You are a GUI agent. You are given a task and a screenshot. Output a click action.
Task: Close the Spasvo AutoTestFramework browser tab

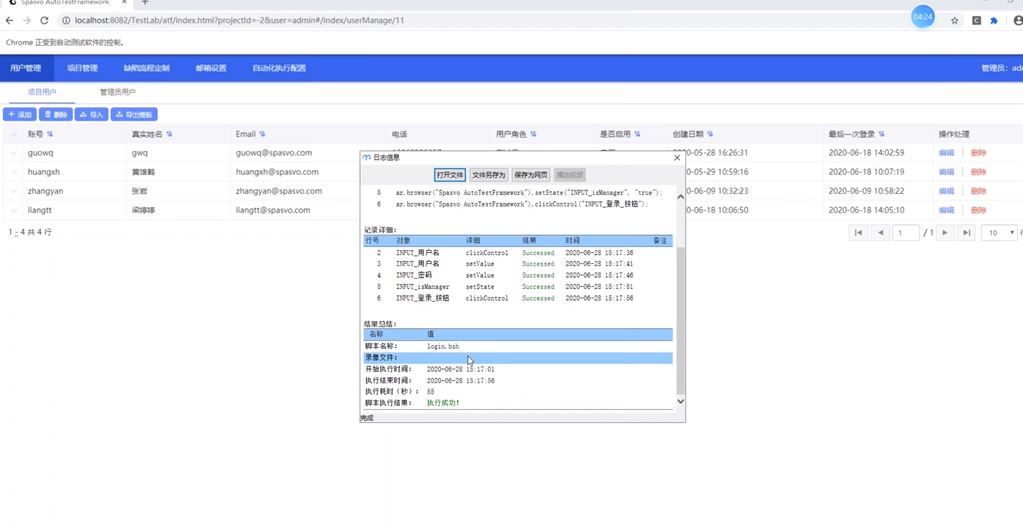125,3
